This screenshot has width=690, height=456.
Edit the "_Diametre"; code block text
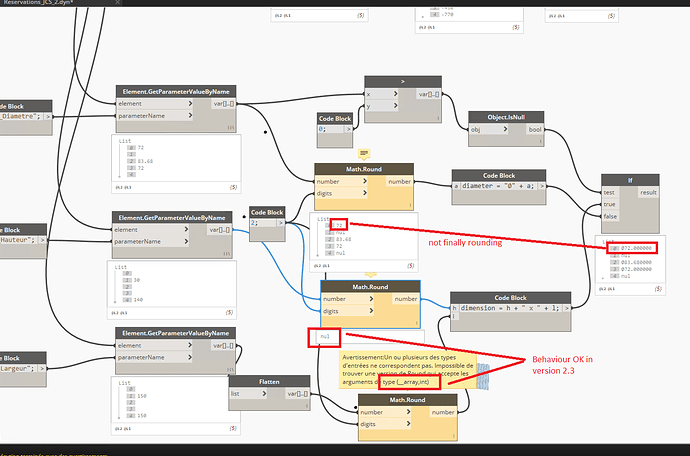click(x=21, y=116)
